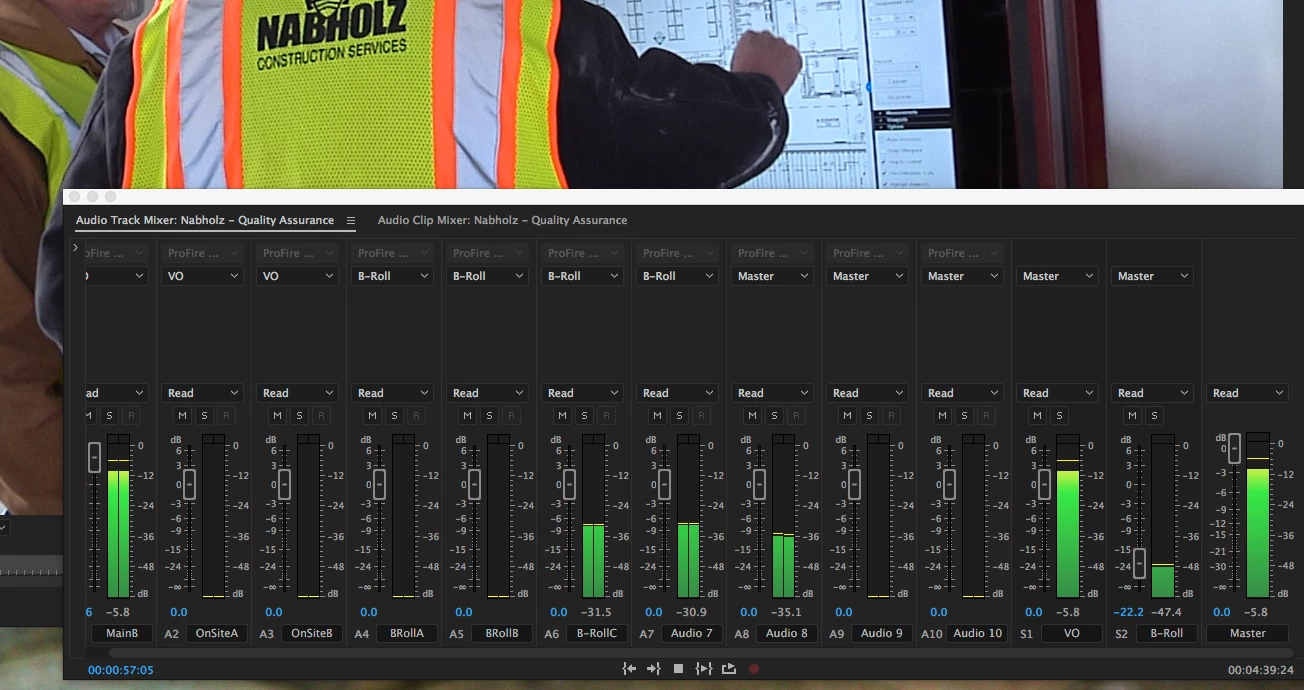Click the Master level meter

pos(1257,515)
